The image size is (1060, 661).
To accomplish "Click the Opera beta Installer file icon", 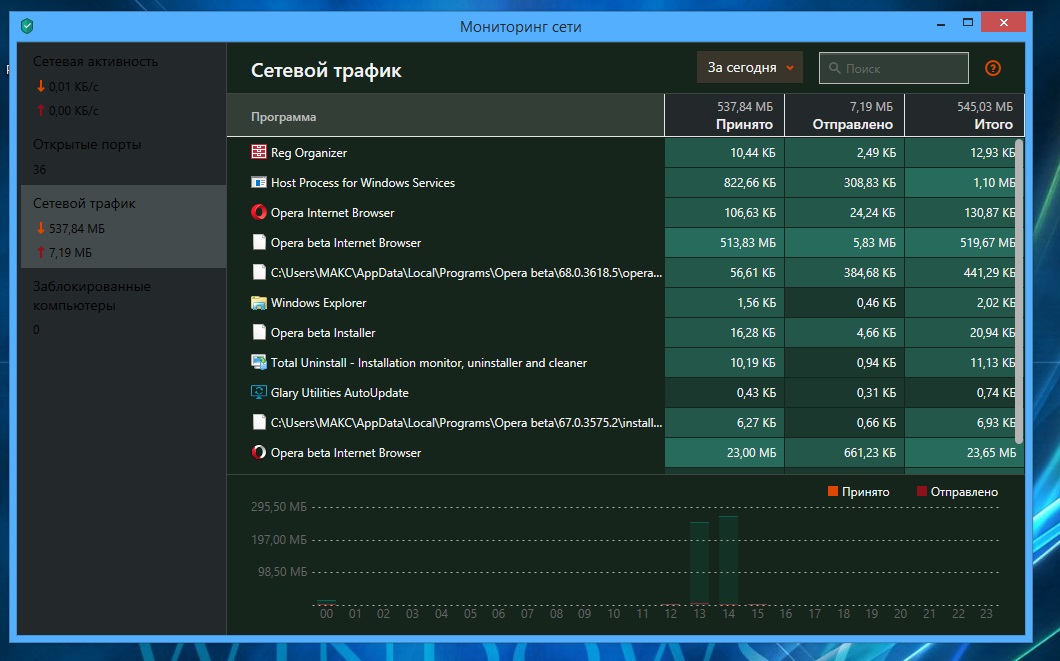I will [259, 333].
